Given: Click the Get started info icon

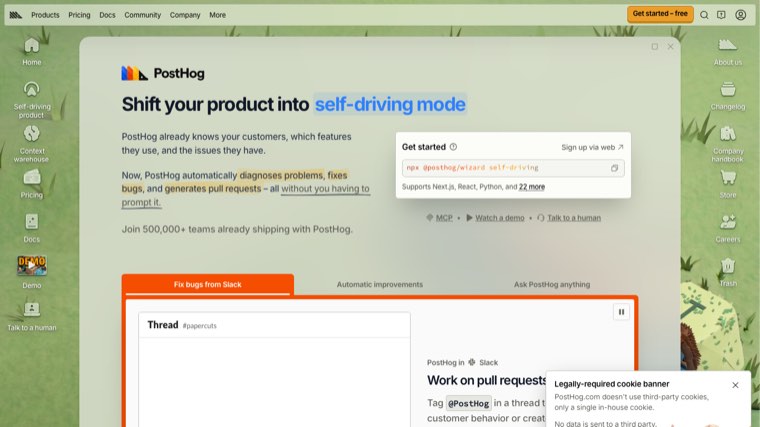Looking at the screenshot, I should click(x=453, y=147).
